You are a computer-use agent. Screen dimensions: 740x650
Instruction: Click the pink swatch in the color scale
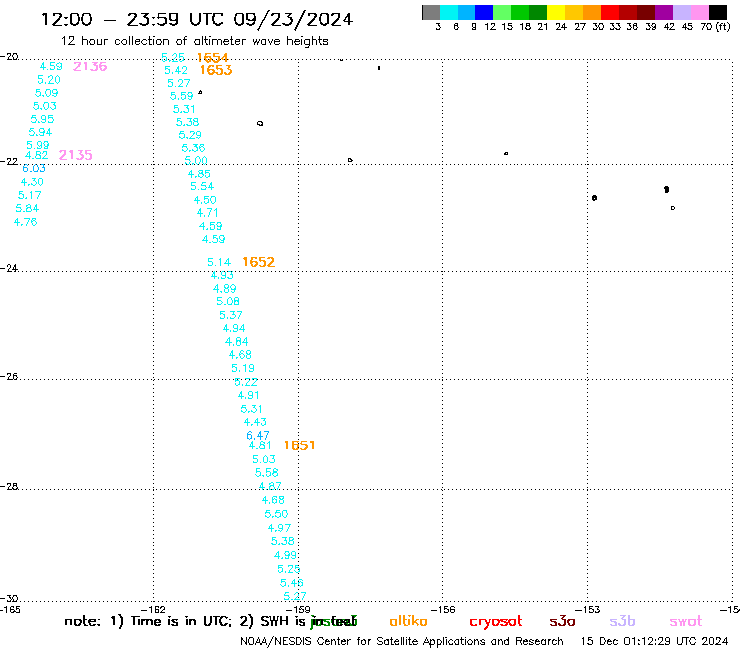pyautogui.click(x=700, y=12)
